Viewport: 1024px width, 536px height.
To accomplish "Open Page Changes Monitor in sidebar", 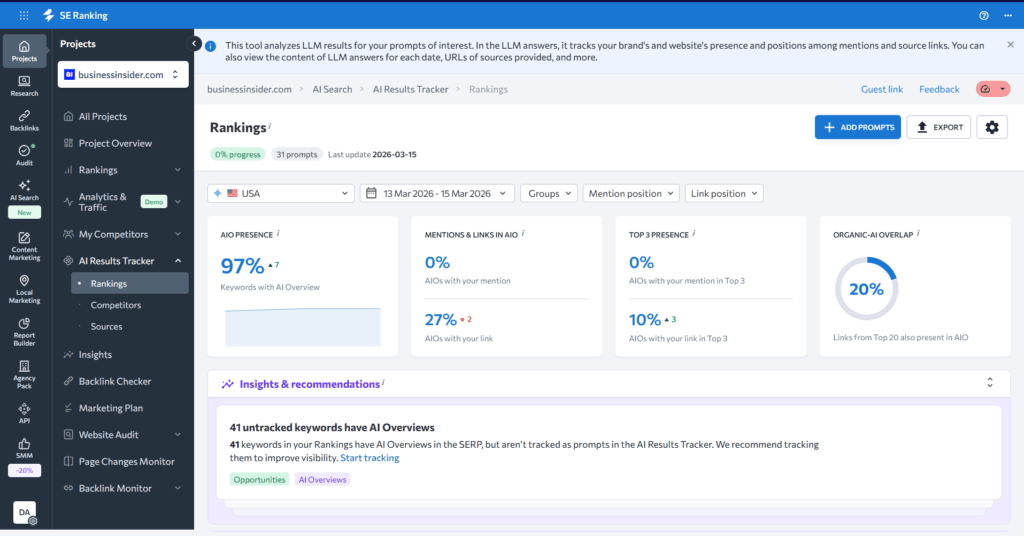I will (x=127, y=461).
